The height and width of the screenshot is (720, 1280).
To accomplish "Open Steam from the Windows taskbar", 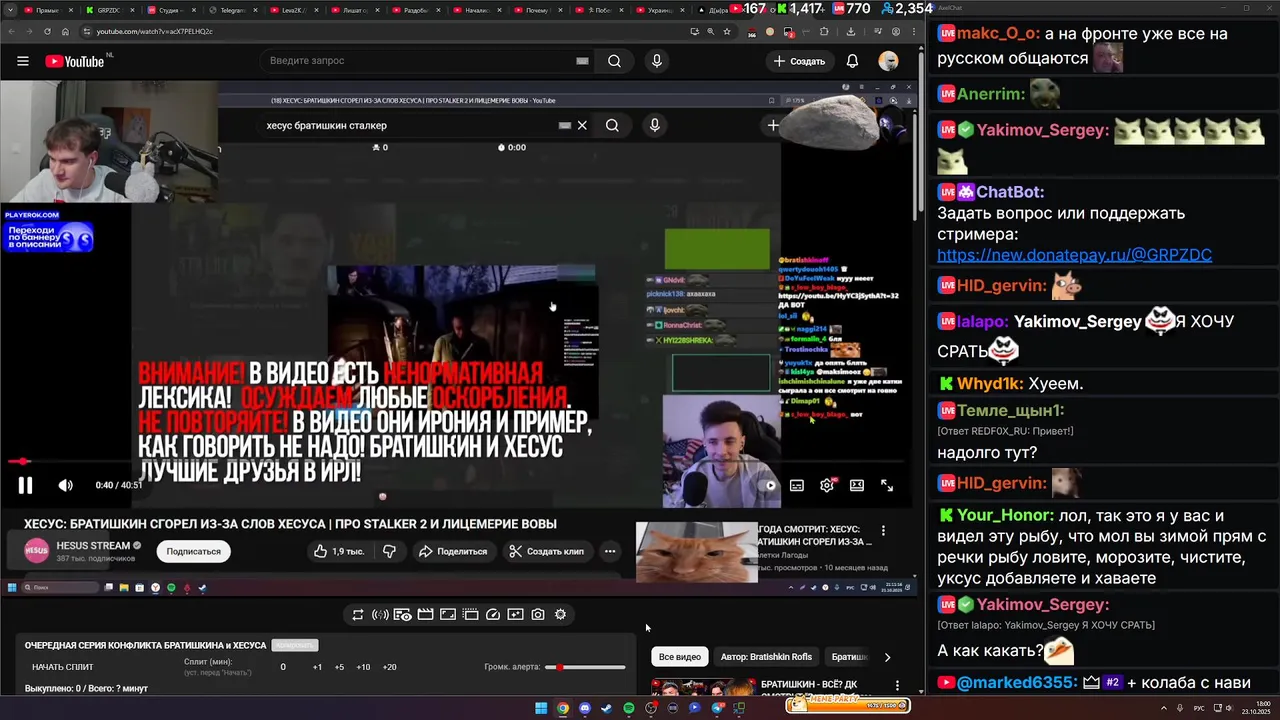I will pos(607,708).
